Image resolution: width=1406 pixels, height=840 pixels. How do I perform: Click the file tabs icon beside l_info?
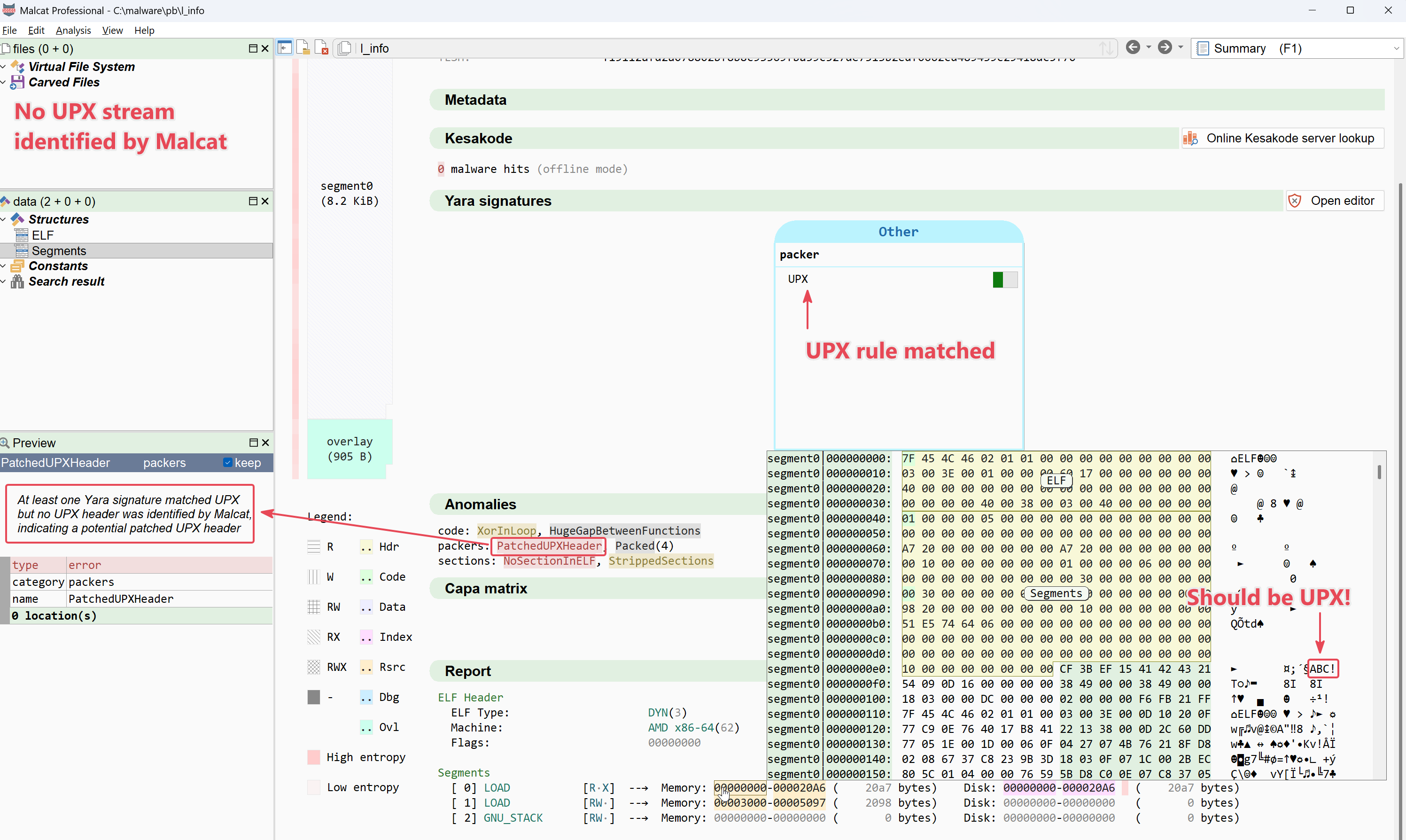tap(345, 48)
